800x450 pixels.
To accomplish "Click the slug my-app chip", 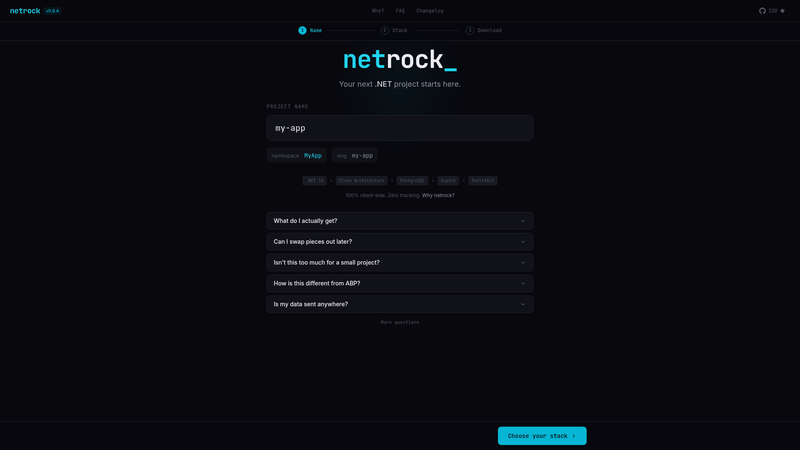I will (x=355, y=156).
